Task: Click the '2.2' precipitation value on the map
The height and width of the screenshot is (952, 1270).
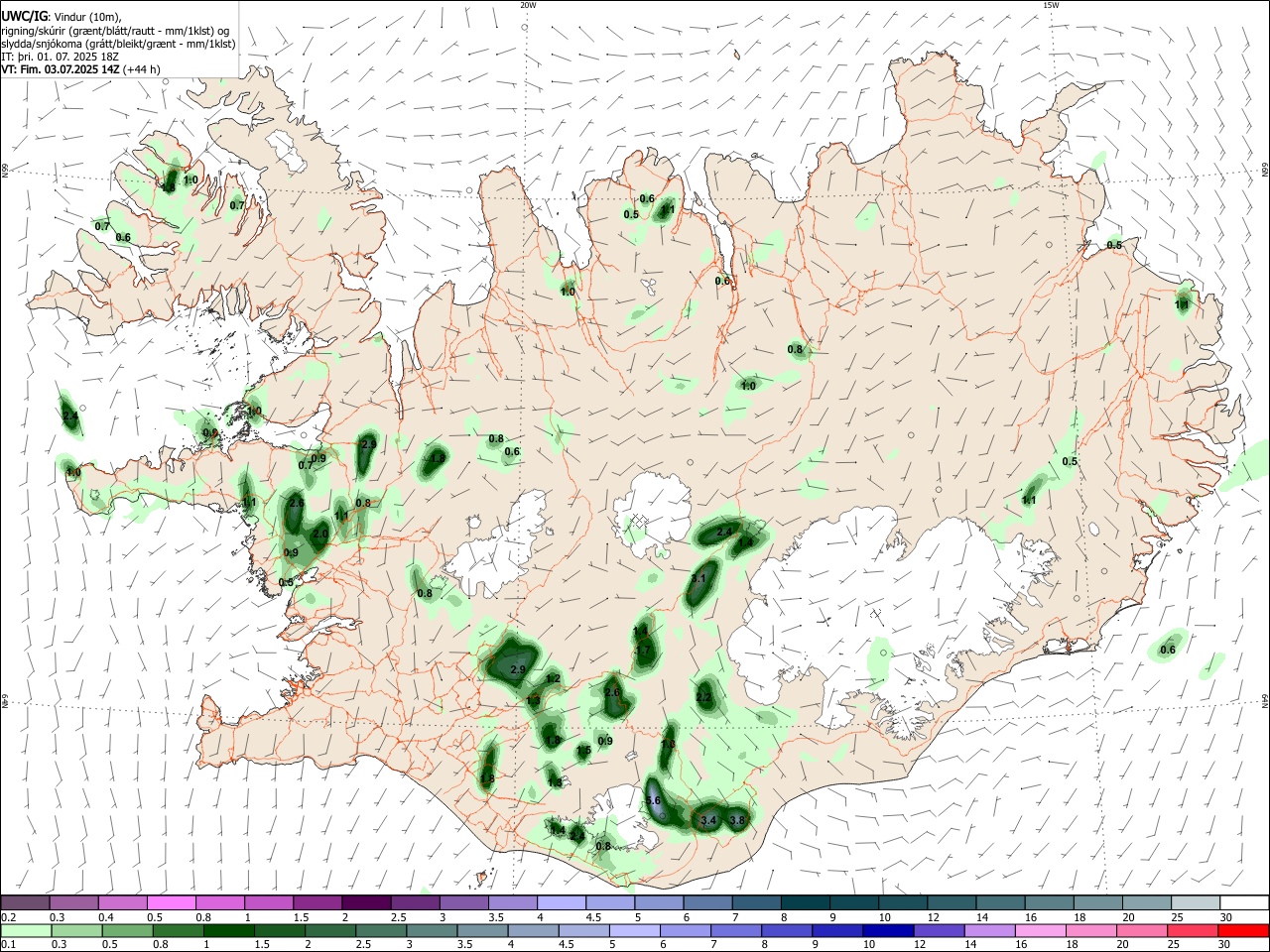Action: click(703, 698)
